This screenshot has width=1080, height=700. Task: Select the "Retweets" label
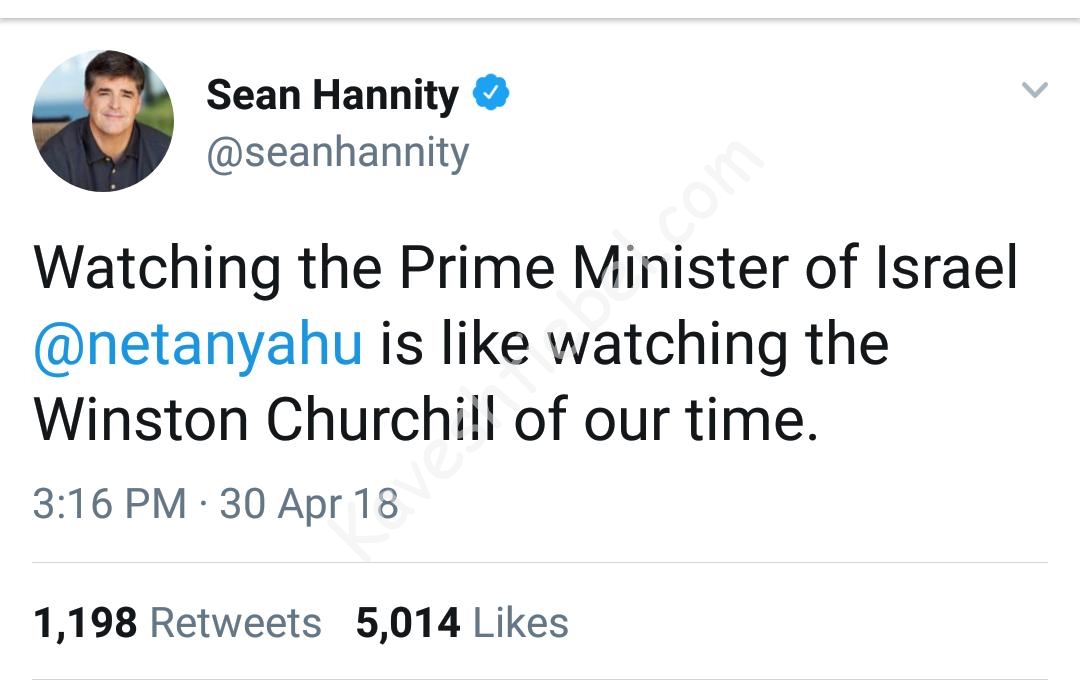(x=236, y=623)
